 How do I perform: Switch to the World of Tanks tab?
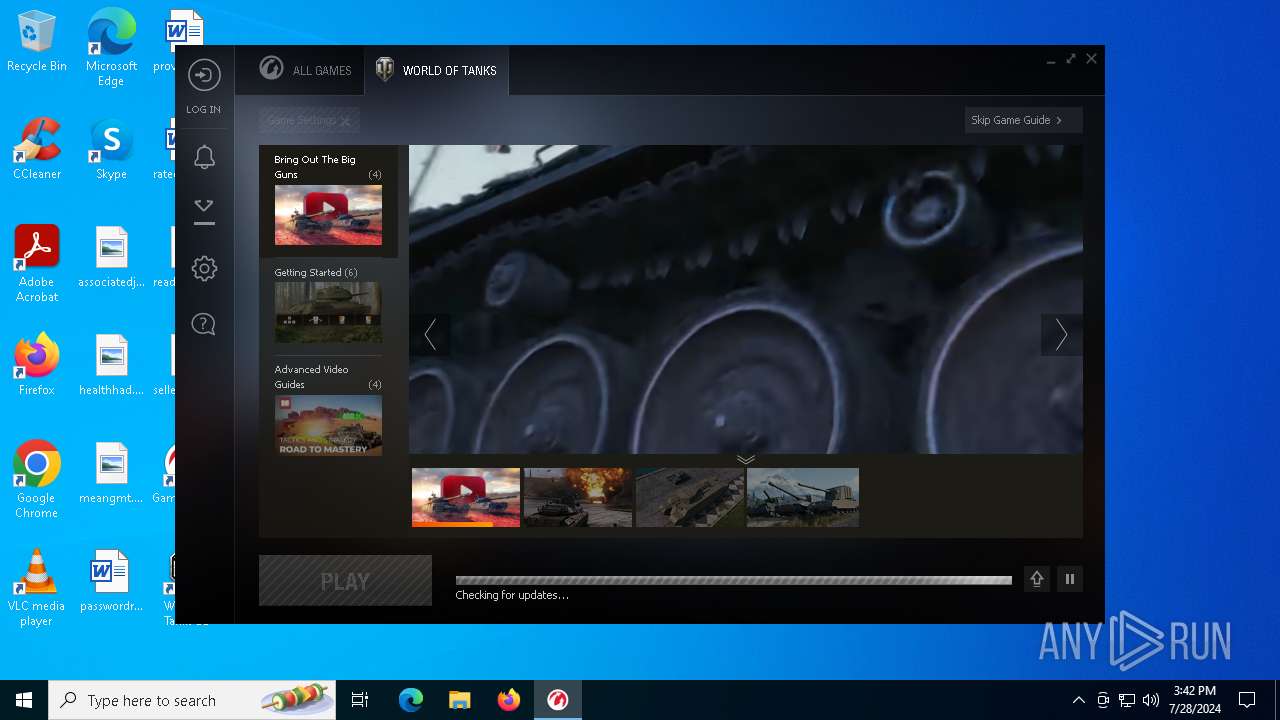tap(437, 70)
